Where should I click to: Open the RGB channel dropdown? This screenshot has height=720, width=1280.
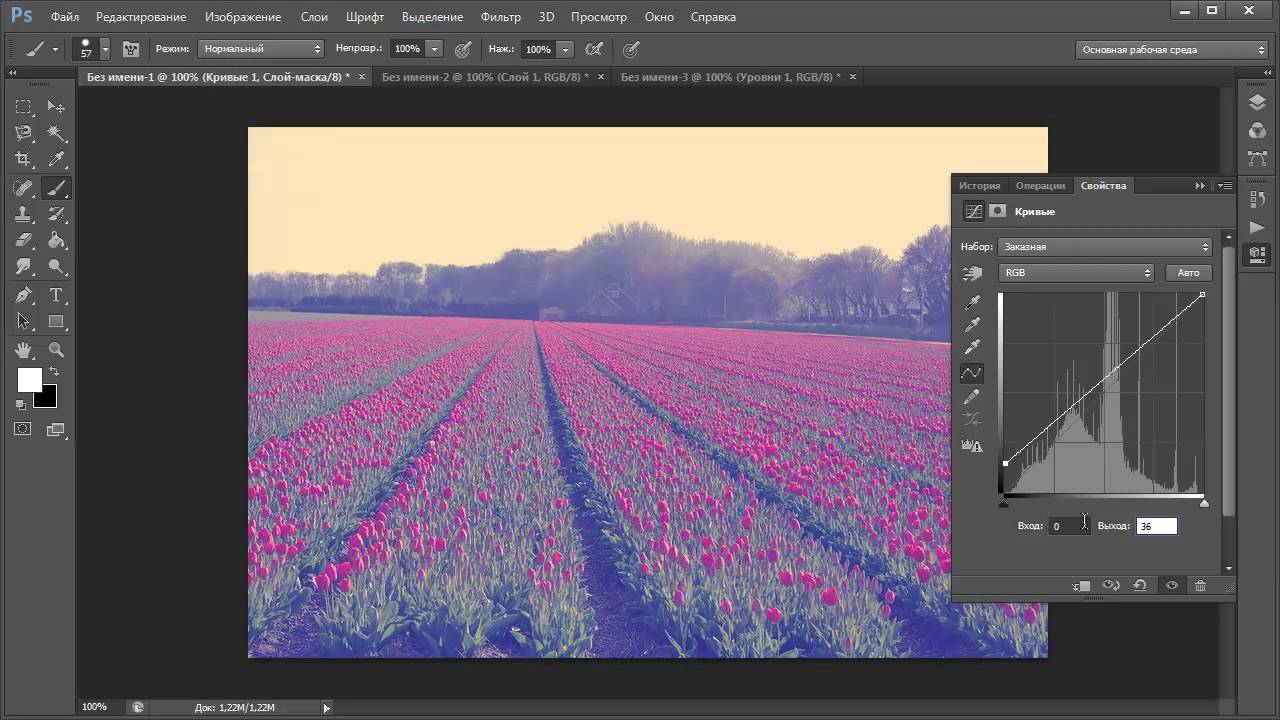(1076, 273)
